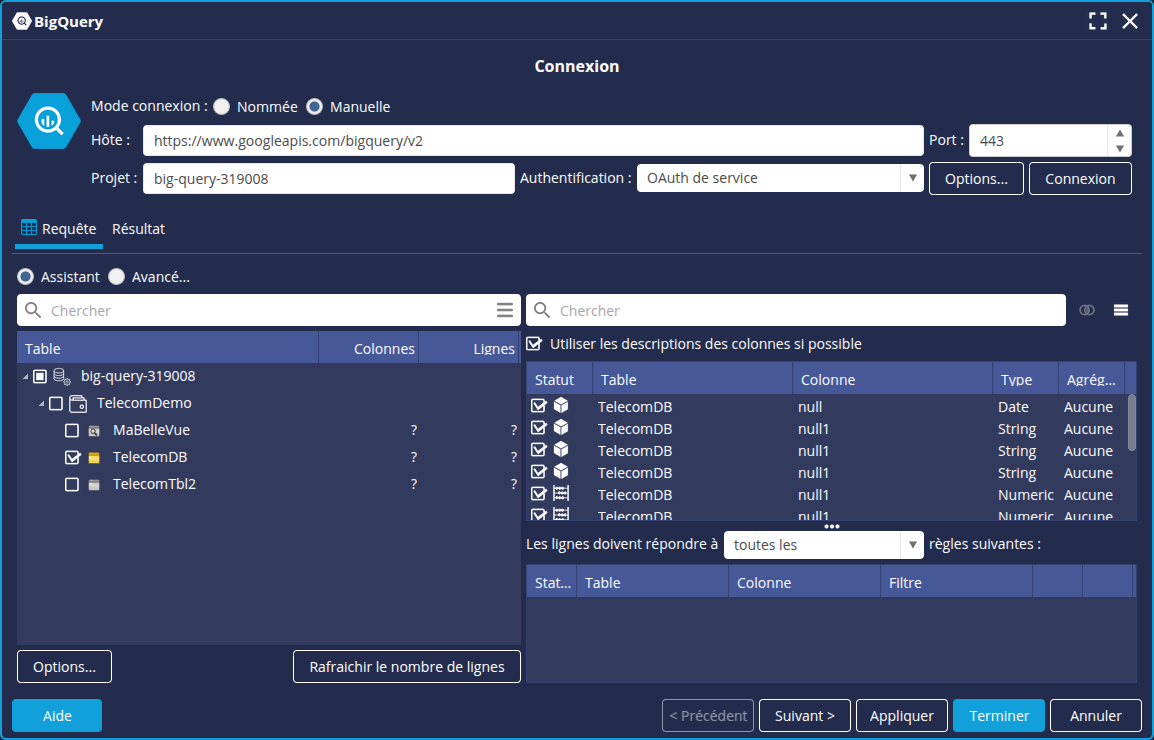Uncheck the TelecomDB table checkbox

click(72, 457)
